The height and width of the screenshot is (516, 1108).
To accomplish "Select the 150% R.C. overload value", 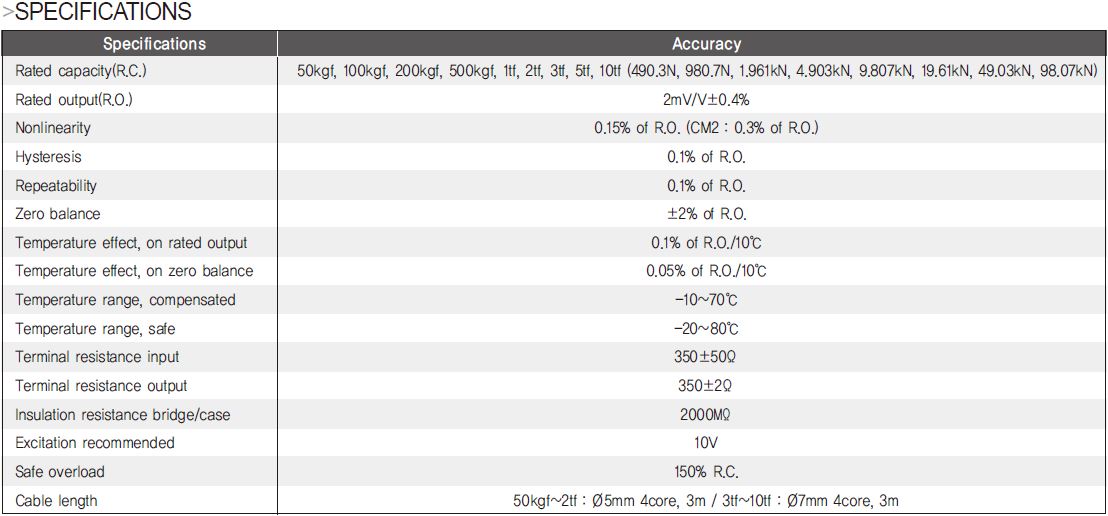I will (706, 471).
